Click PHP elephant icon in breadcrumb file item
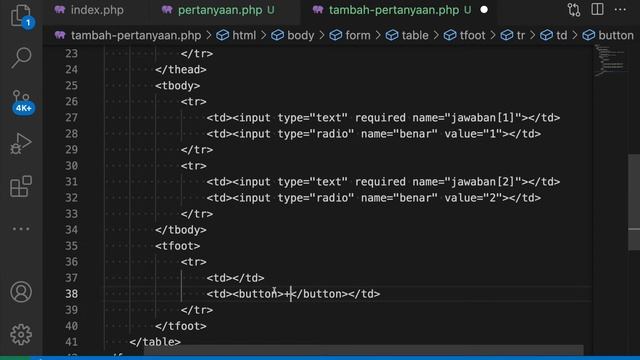The height and width of the screenshot is (360, 640). click(60, 36)
